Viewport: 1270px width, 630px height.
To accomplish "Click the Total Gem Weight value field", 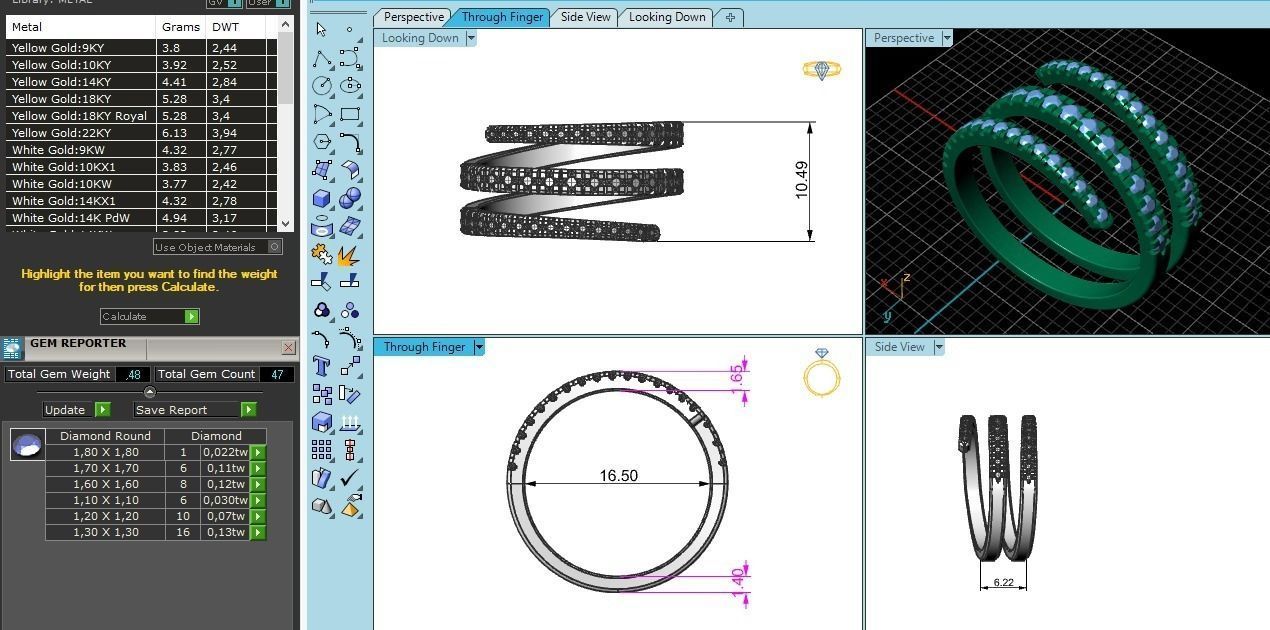I will 133,374.
